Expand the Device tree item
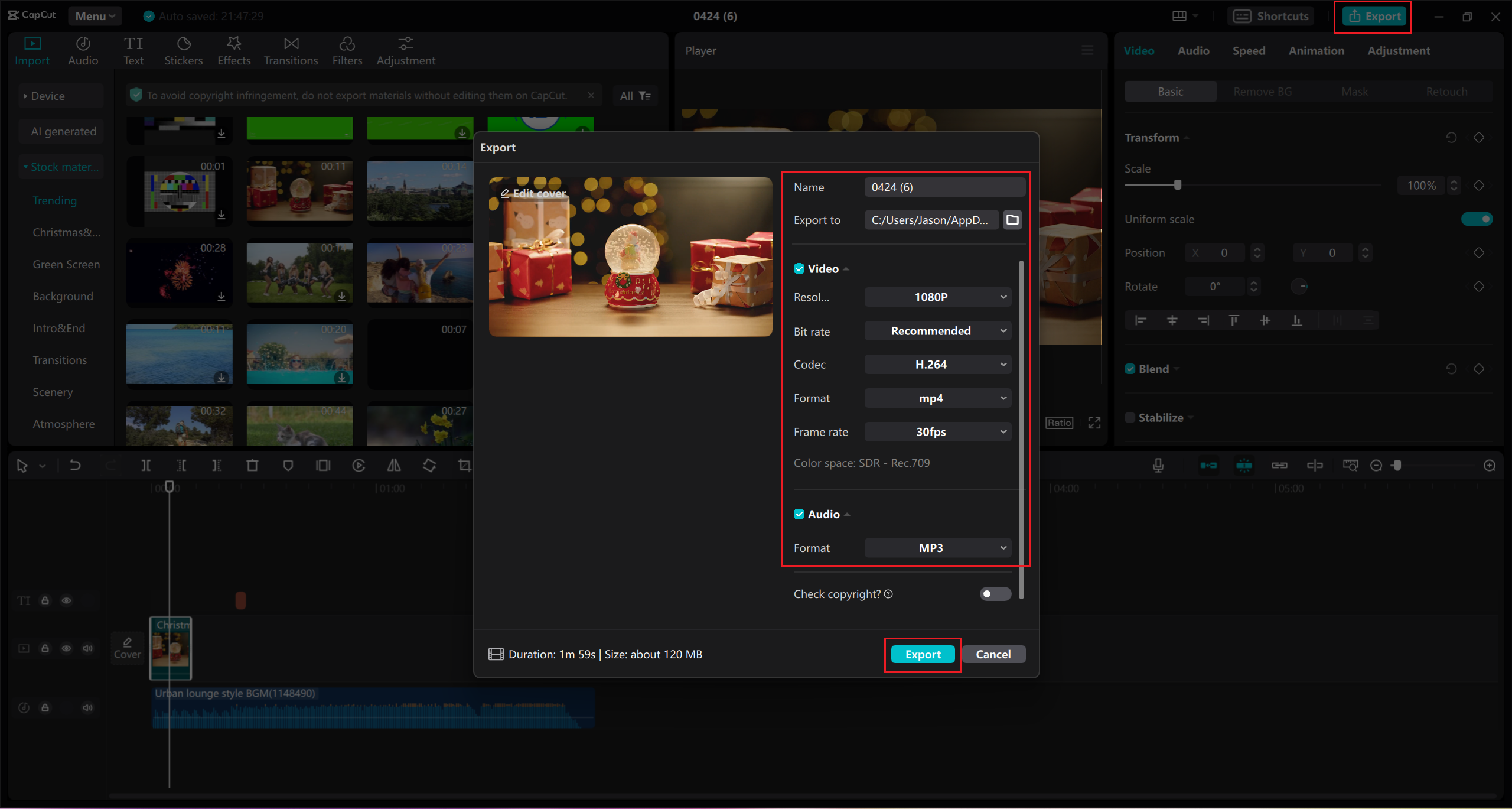This screenshot has width=1512, height=809. [x=61, y=96]
